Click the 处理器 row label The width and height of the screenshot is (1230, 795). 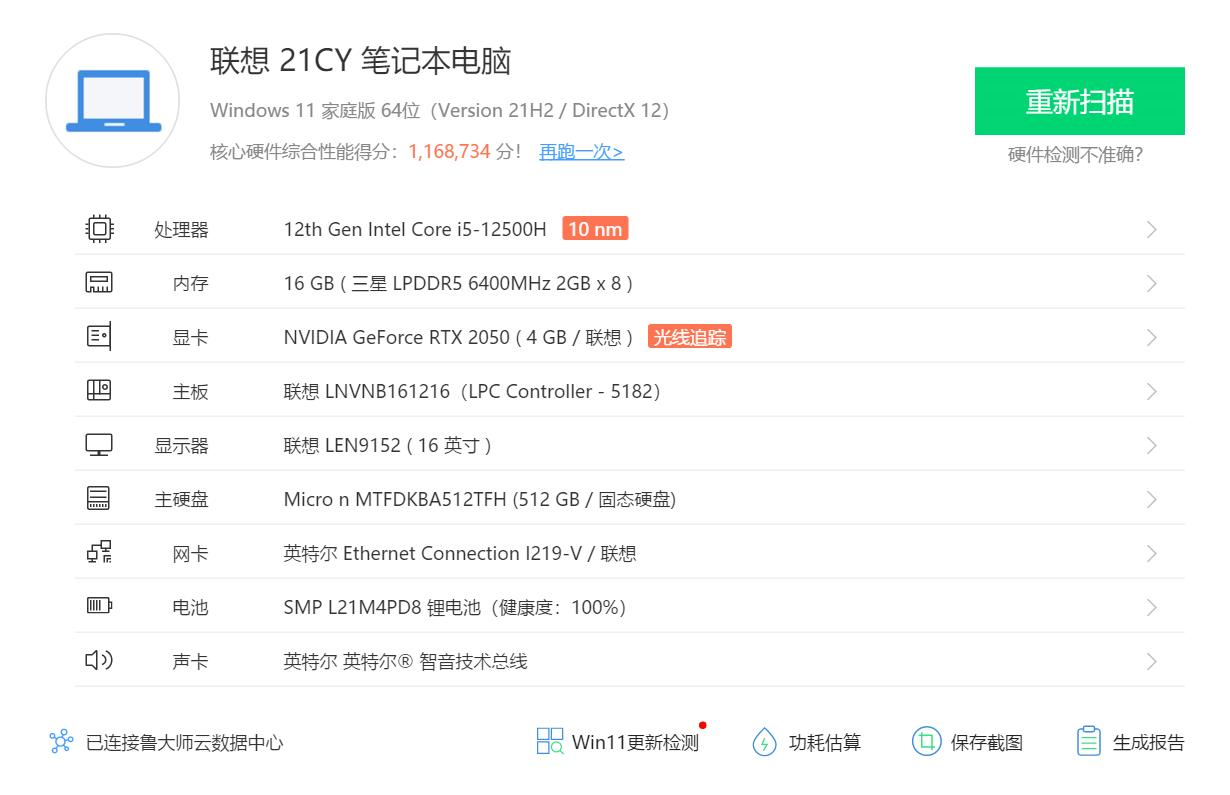(181, 230)
